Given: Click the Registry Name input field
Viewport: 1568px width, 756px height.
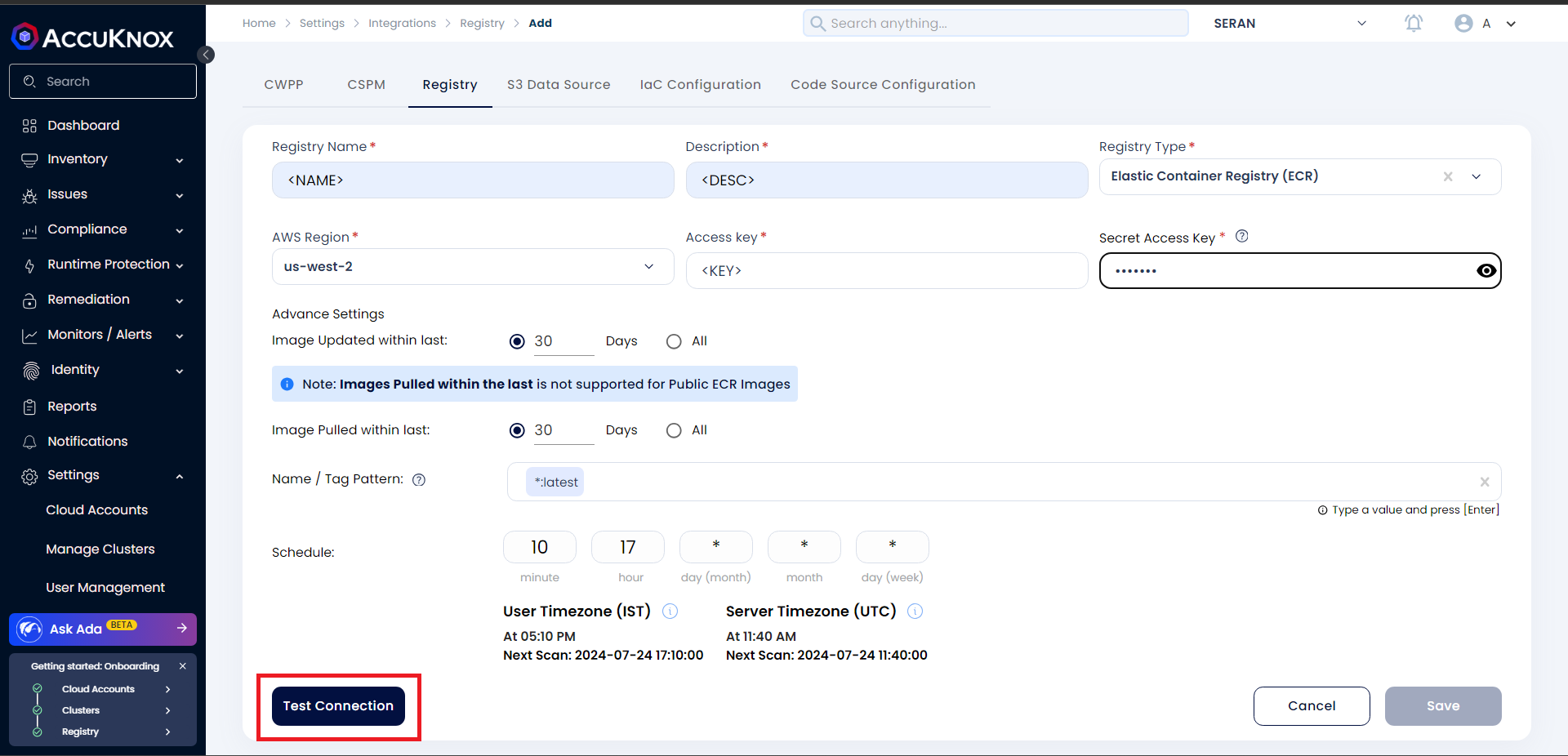Looking at the screenshot, I should pyautogui.click(x=473, y=180).
